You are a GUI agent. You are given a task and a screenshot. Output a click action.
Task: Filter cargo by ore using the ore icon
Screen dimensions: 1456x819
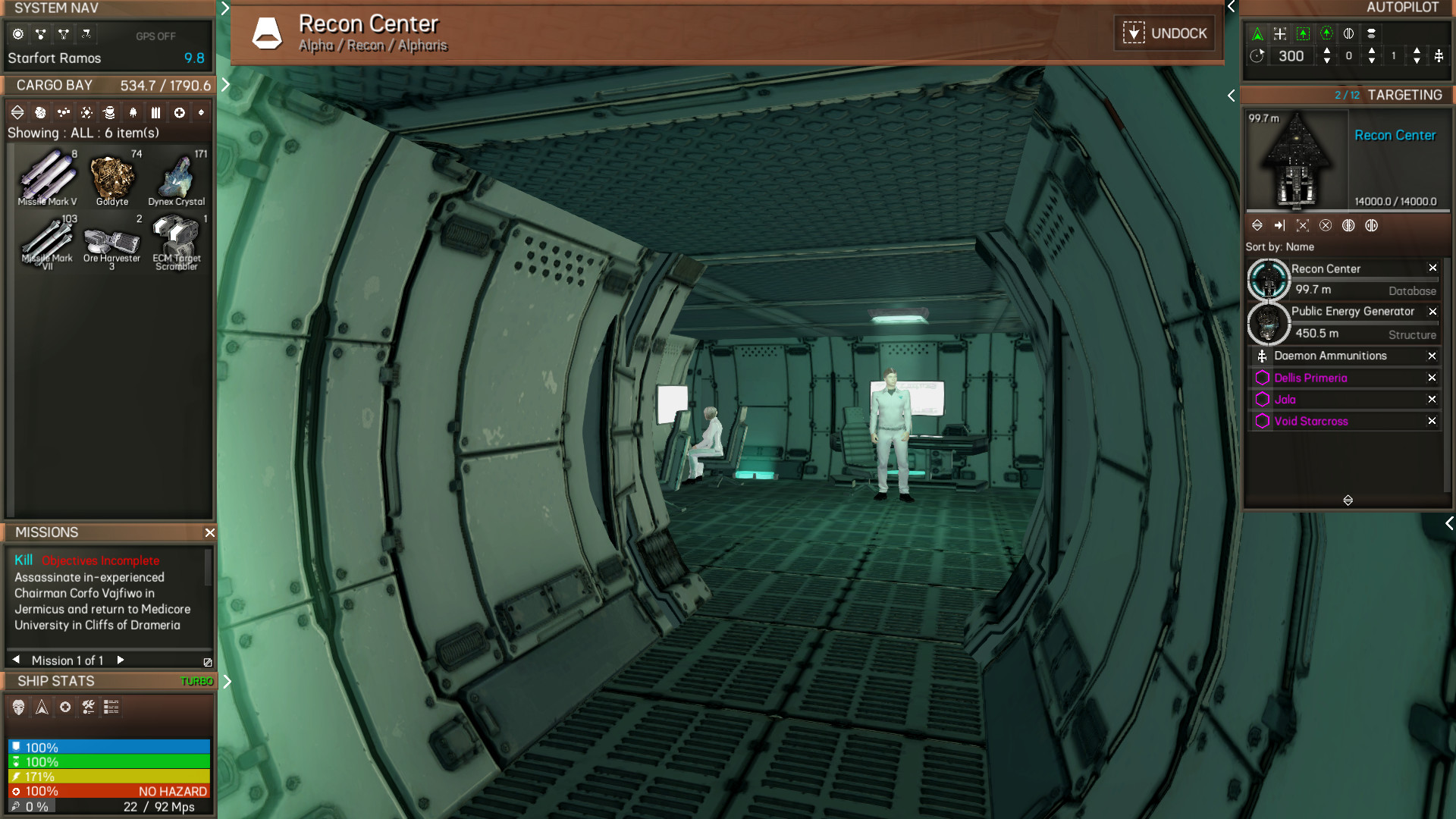tap(40, 112)
